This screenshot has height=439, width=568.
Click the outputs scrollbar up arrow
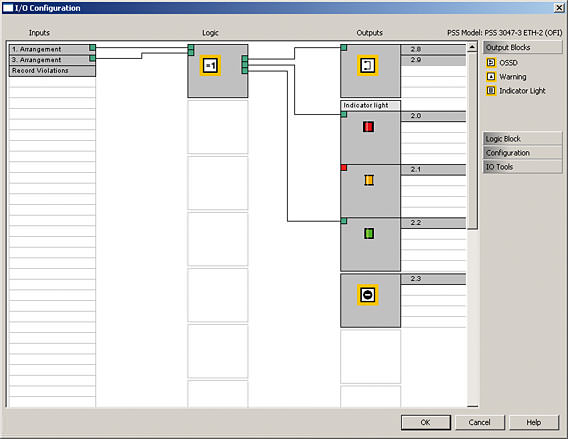(x=472, y=47)
